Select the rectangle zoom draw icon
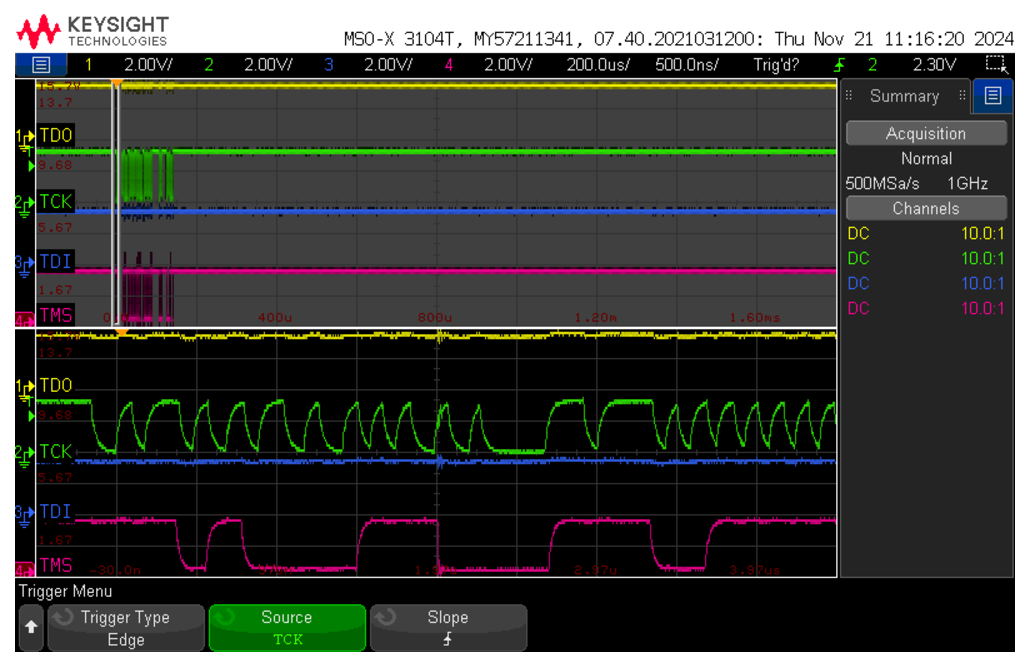 pos(996,64)
